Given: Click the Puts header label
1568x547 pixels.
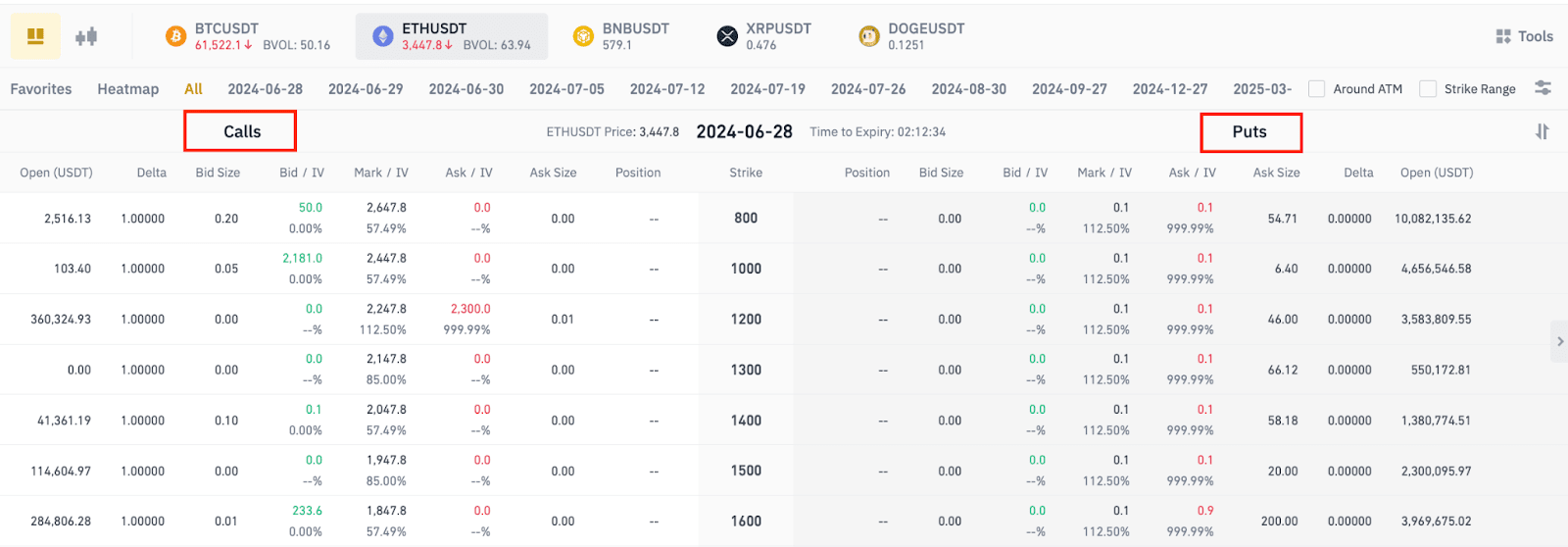Looking at the screenshot, I should [x=1249, y=131].
